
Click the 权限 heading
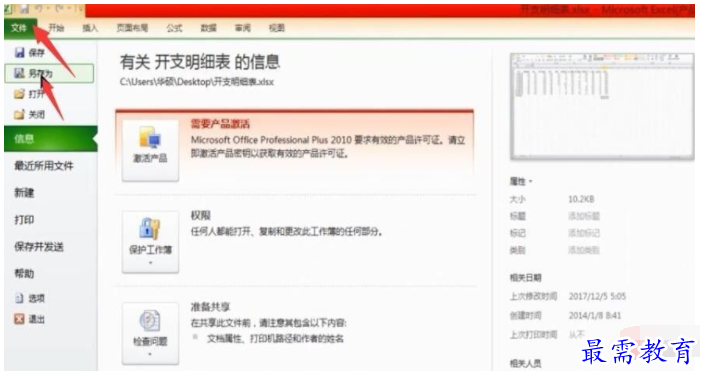(x=200, y=215)
